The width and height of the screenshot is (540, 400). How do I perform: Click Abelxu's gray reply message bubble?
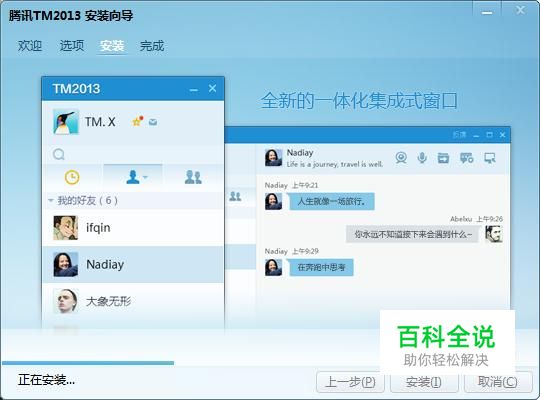[413, 234]
